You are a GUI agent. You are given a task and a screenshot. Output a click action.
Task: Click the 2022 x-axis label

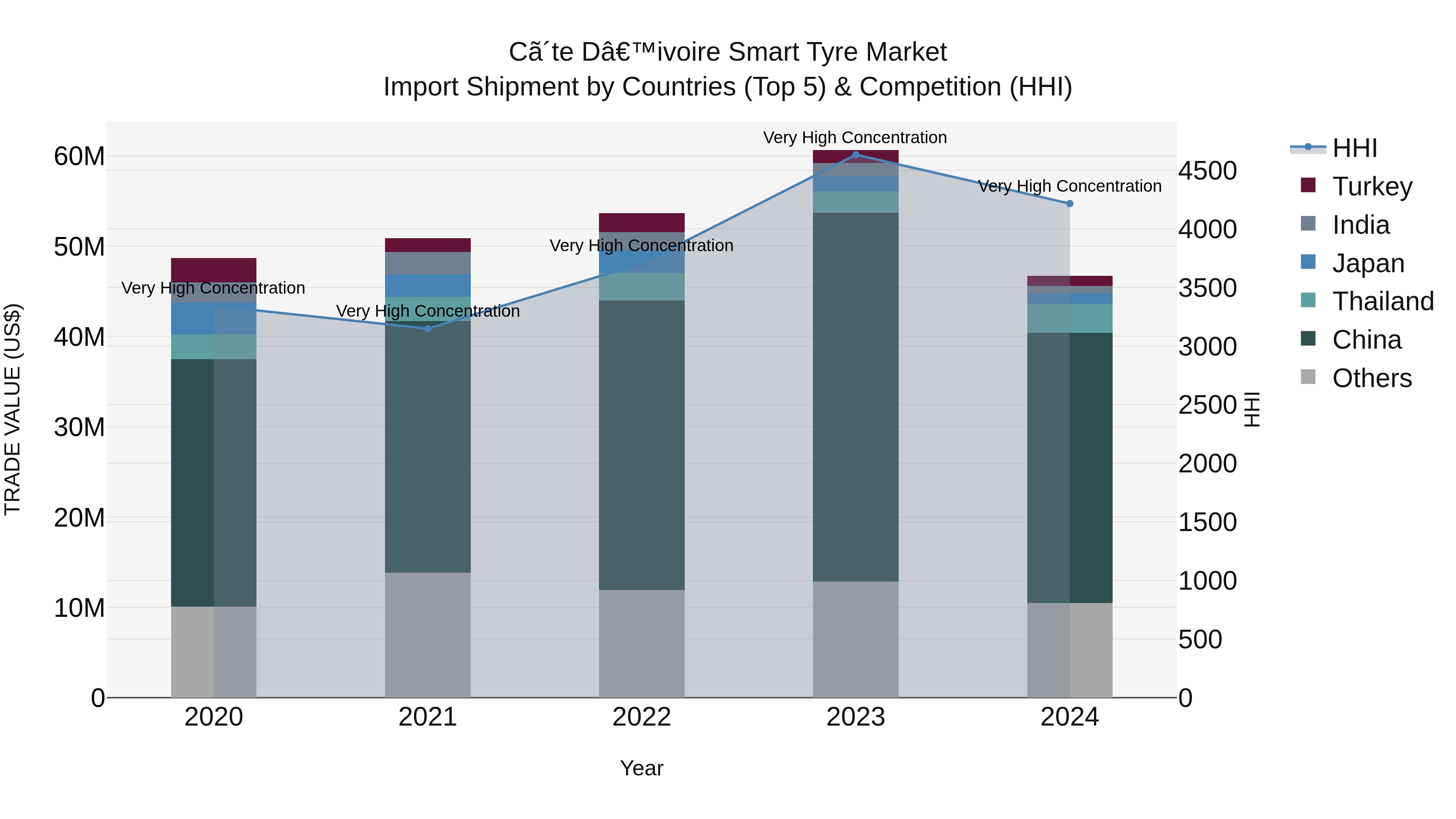(641, 717)
